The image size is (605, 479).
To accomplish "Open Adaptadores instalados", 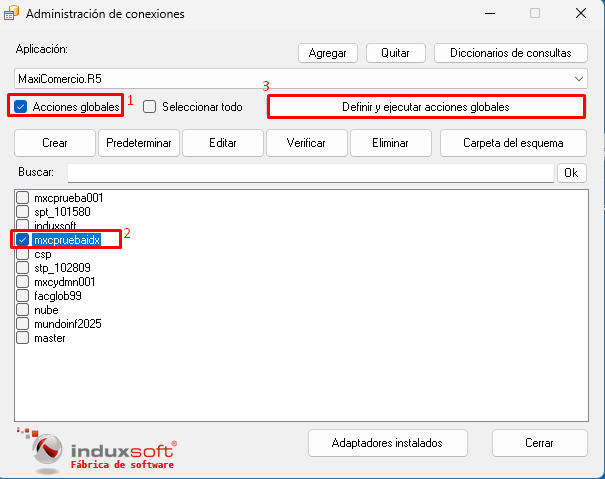I will click(386, 442).
